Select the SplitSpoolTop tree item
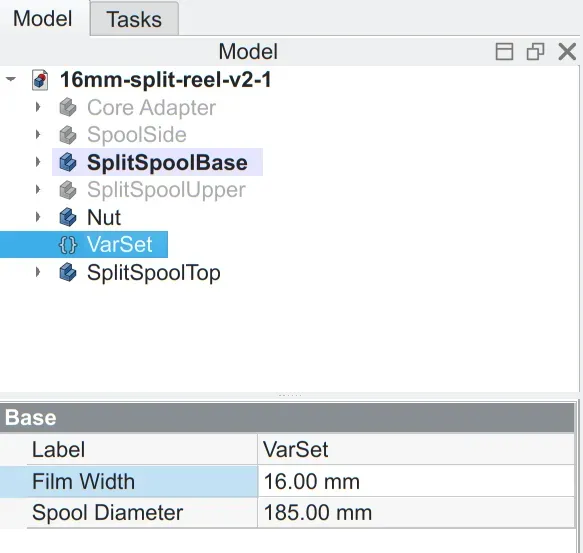This screenshot has height=553, width=583. (x=154, y=273)
